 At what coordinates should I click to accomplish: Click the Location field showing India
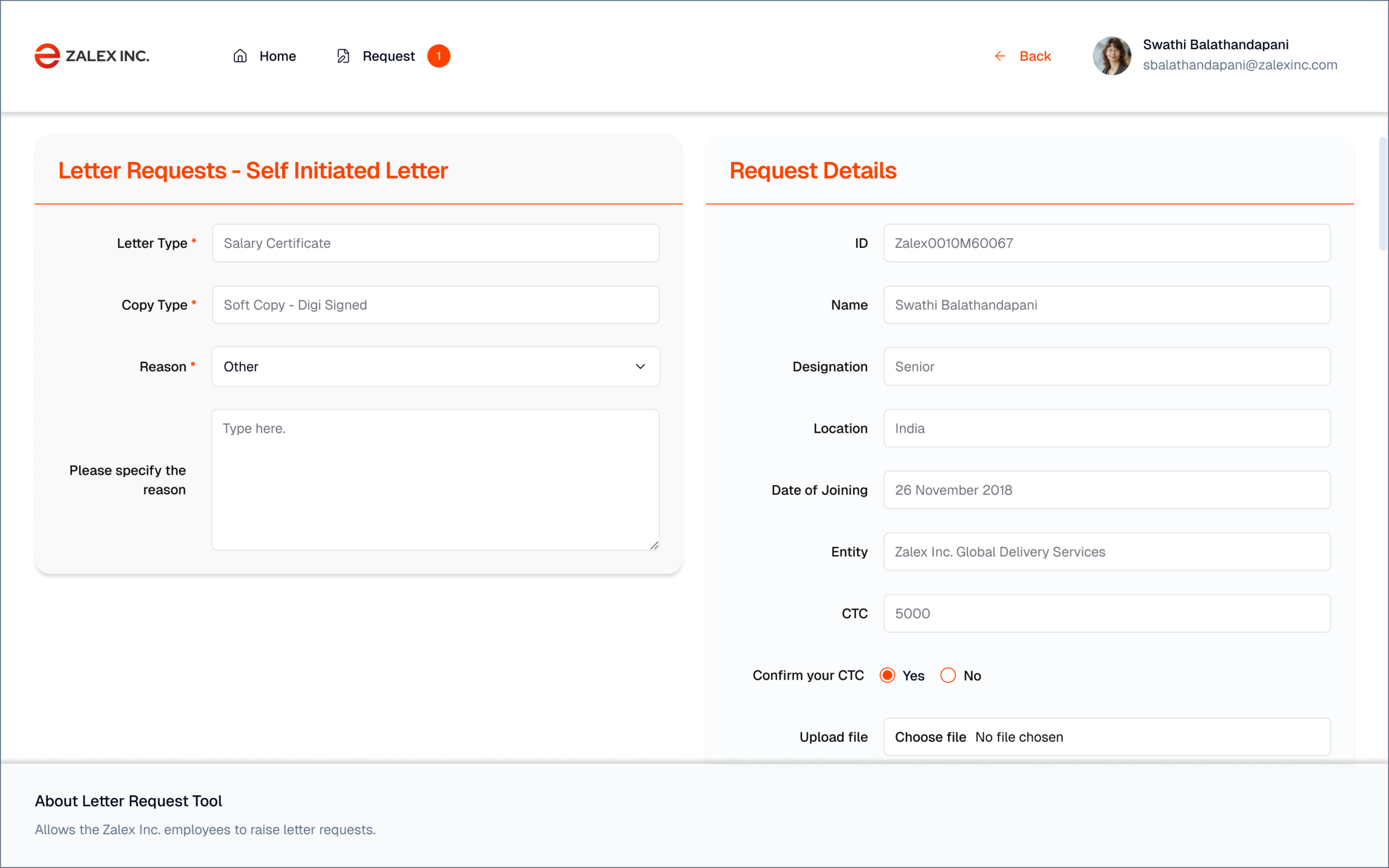(1107, 428)
